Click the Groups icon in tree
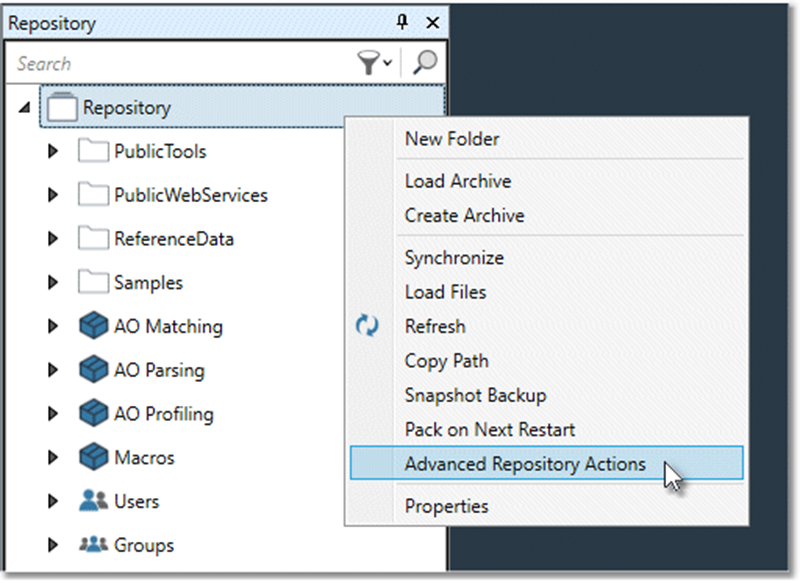The height and width of the screenshot is (583, 800). [92, 546]
